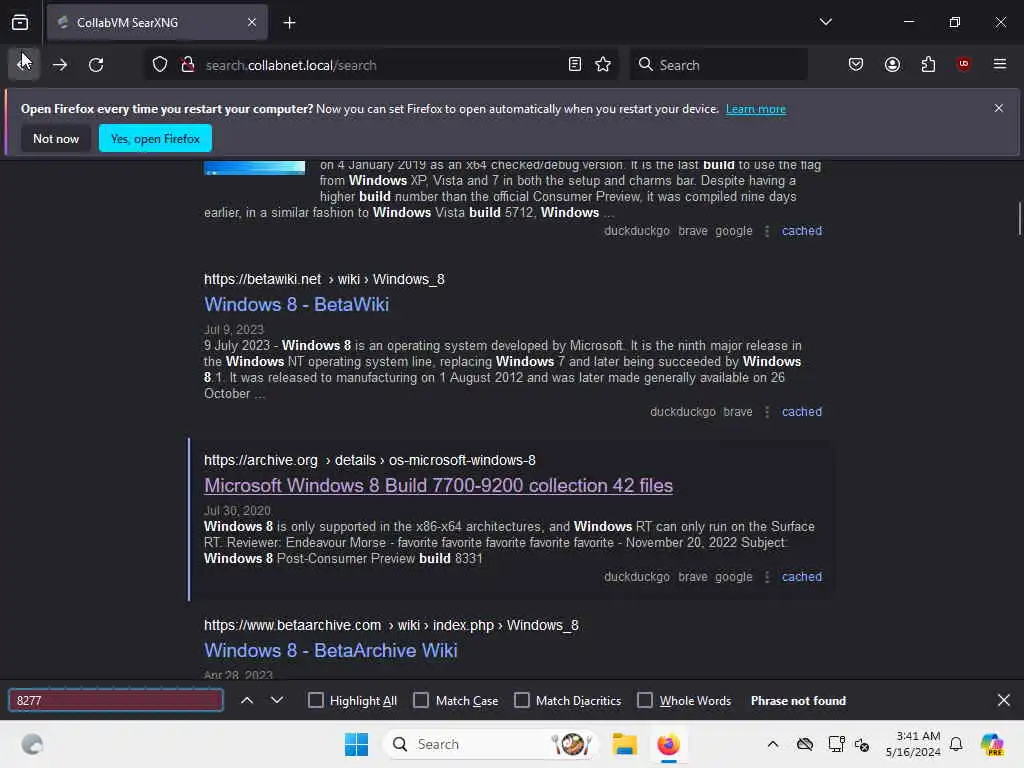Open the uBlock Origin extension icon
The width and height of the screenshot is (1024, 768).
(x=963, y=64)
